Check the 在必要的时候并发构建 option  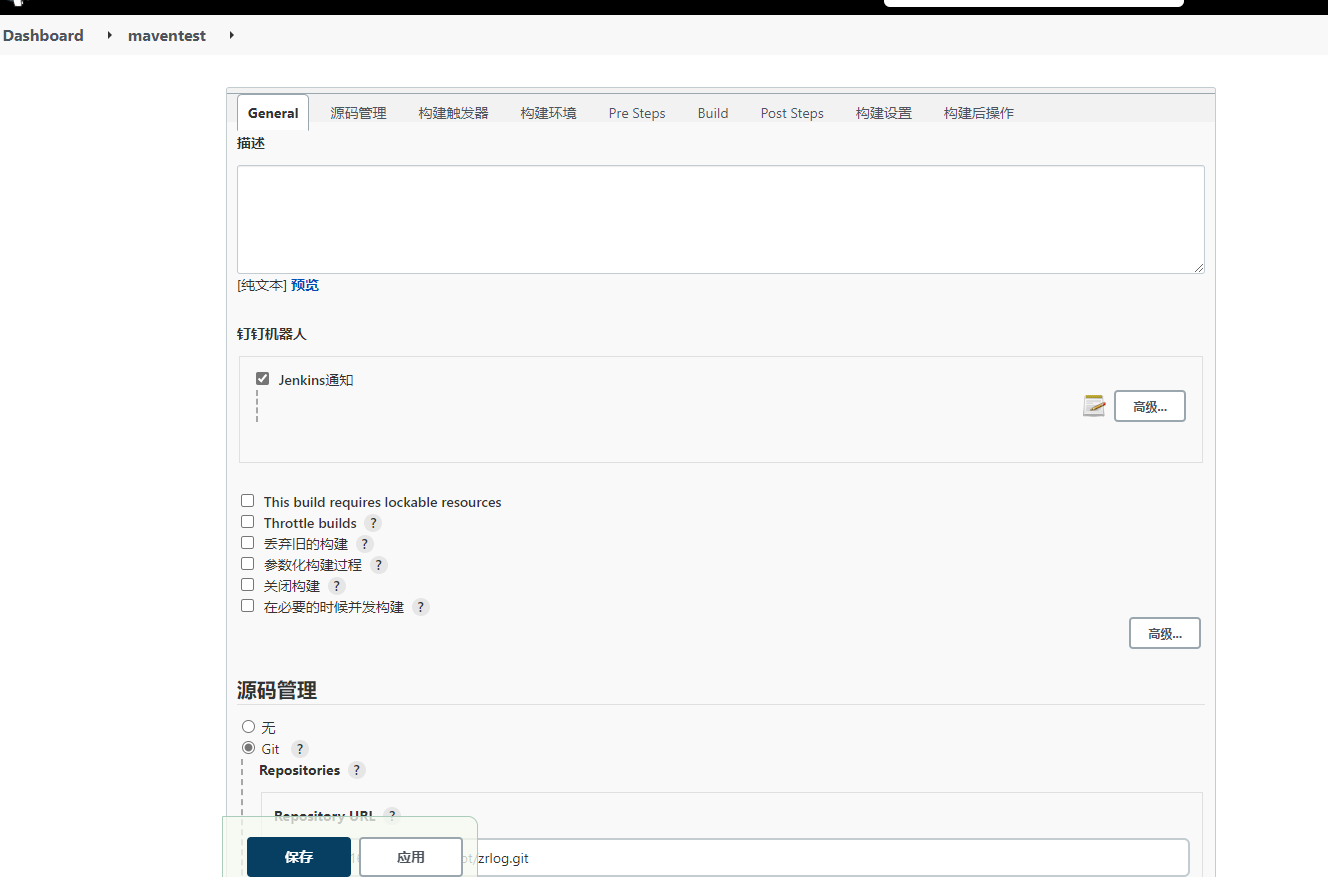pyautogui.click(x=247, y=606)
